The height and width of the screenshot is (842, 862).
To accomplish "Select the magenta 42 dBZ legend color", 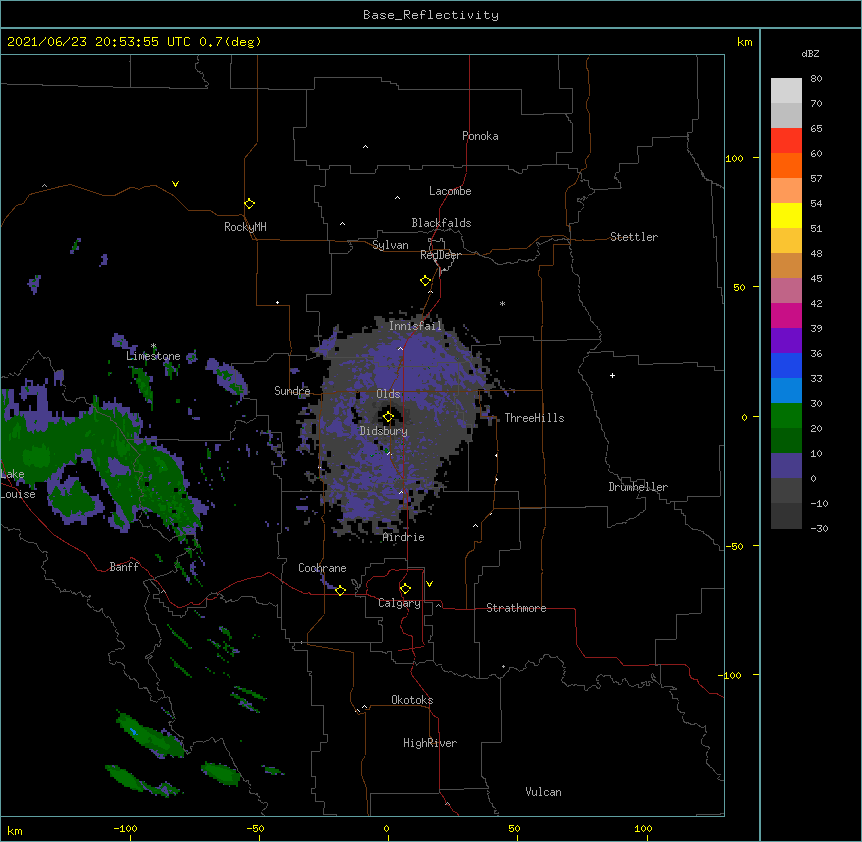I will (786, 315).
